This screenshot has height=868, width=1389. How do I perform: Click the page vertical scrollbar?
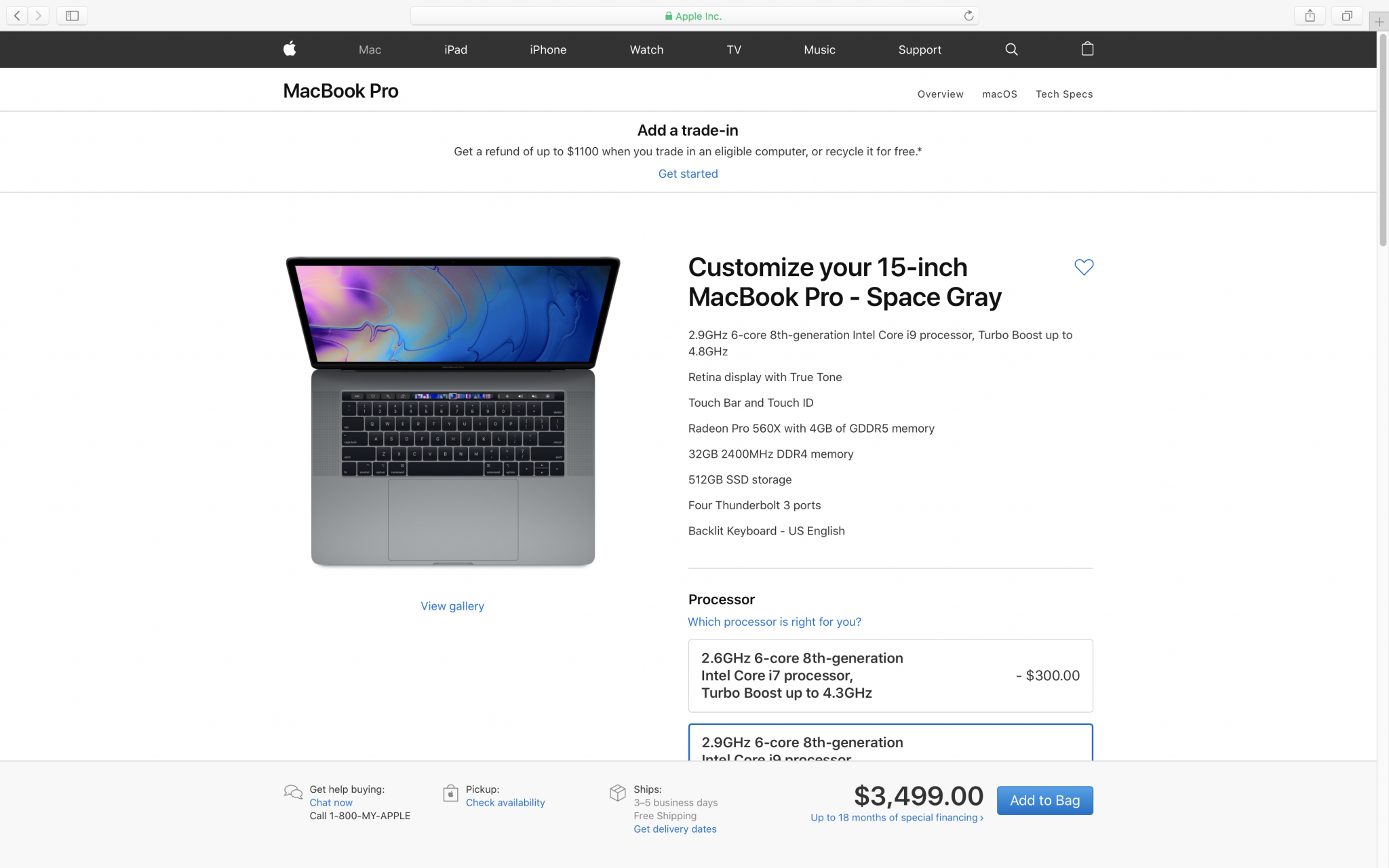pyautogui.click(x=1383, y=139)
